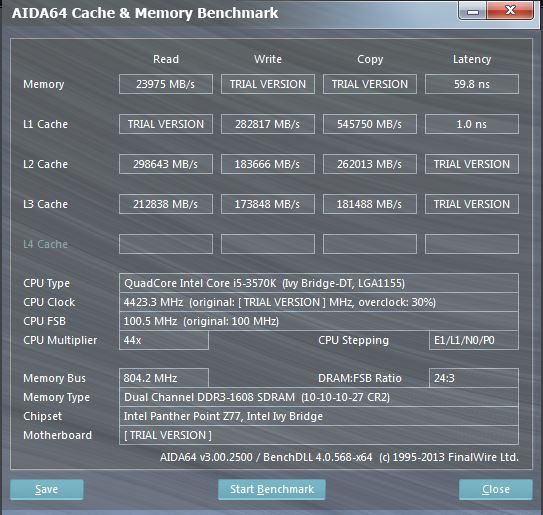Image resolution: width=543 pixels, height=515 pixels.
Task: Click the Read column header
Action: tap(166, 59)
